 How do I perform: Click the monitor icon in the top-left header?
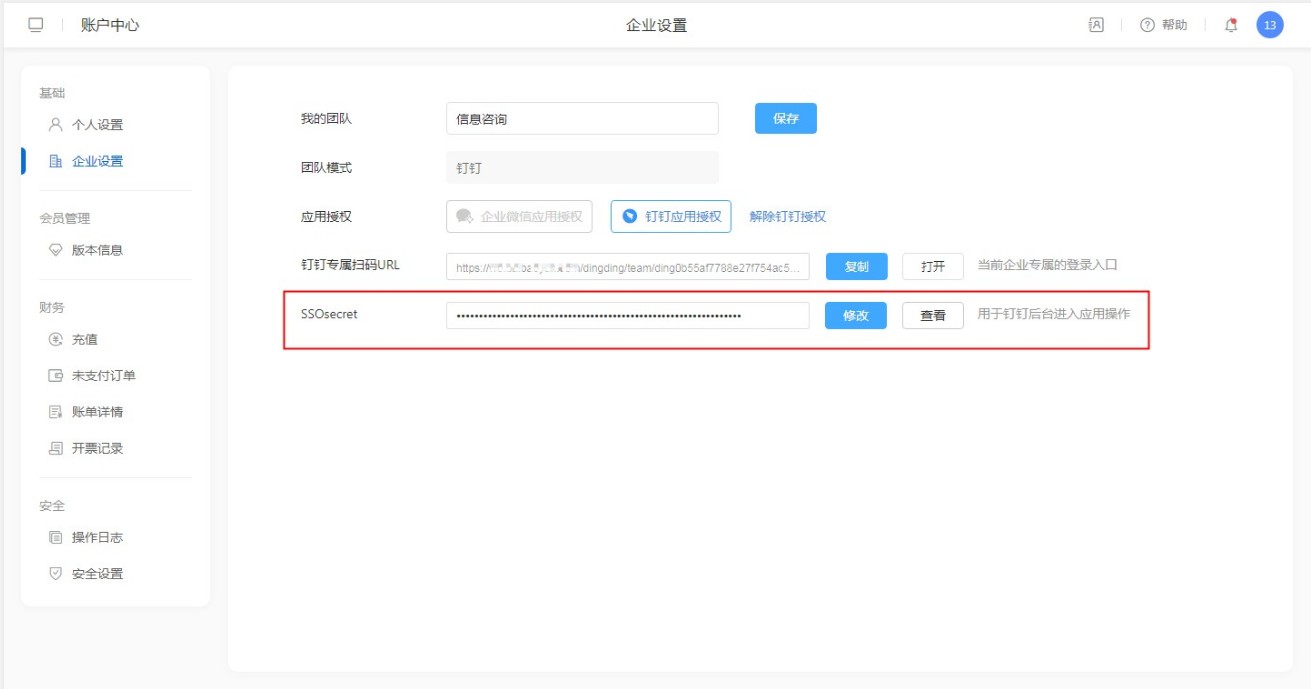coord(36,25)
